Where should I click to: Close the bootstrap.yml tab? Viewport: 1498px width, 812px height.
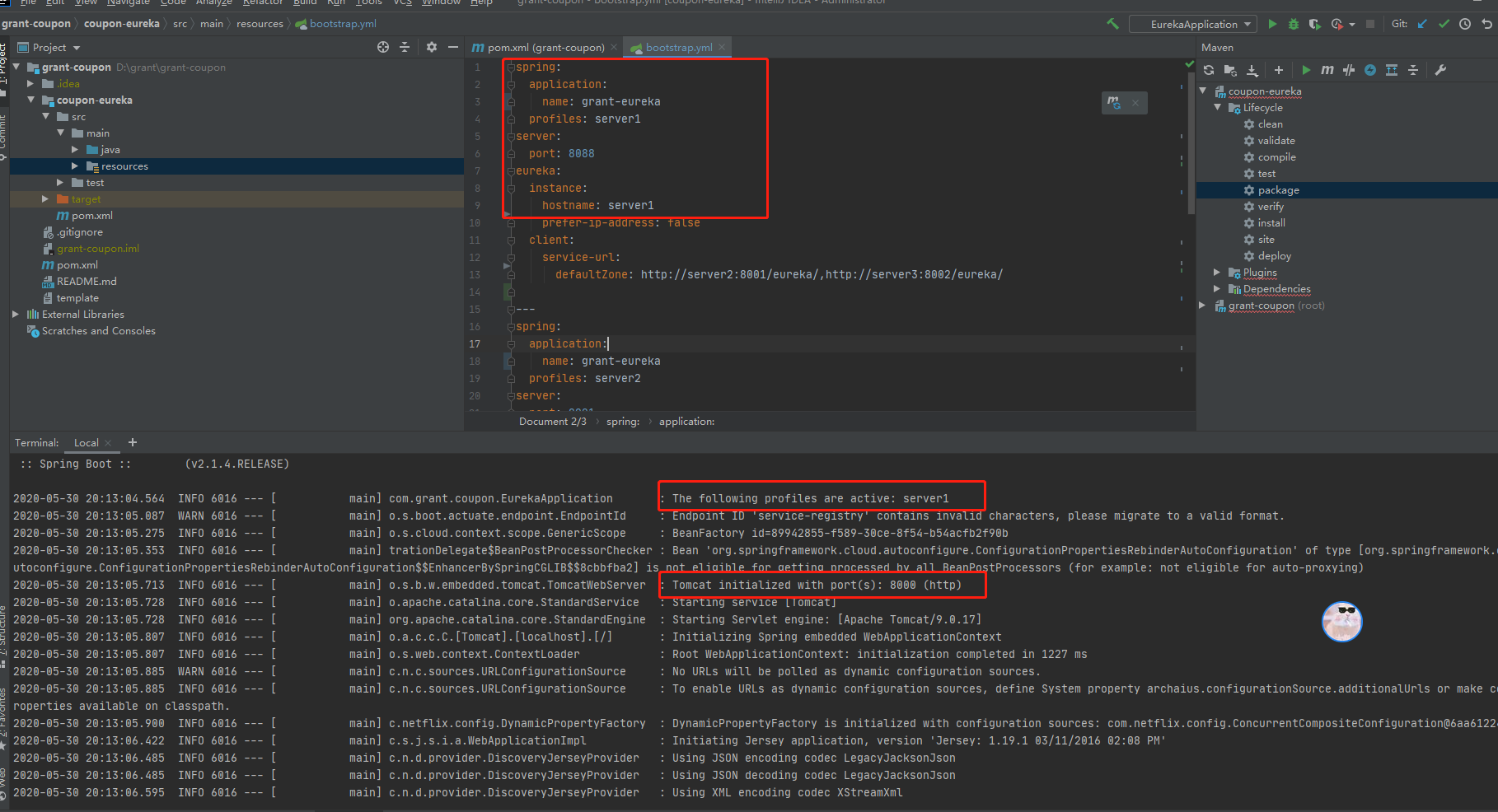pos(722,47)
